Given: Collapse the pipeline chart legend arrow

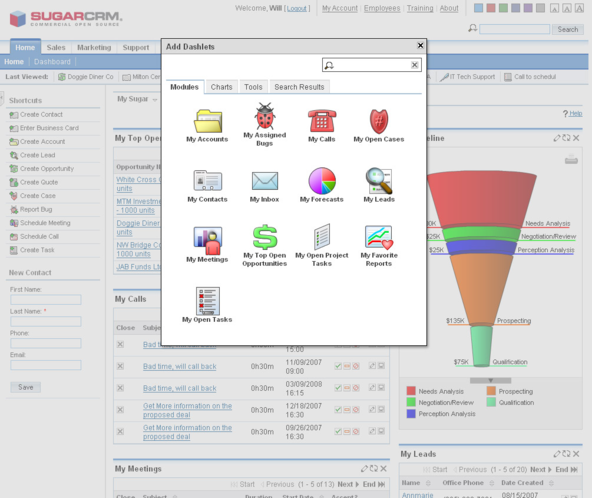Looking at the screenshot, I should [490, 380].
